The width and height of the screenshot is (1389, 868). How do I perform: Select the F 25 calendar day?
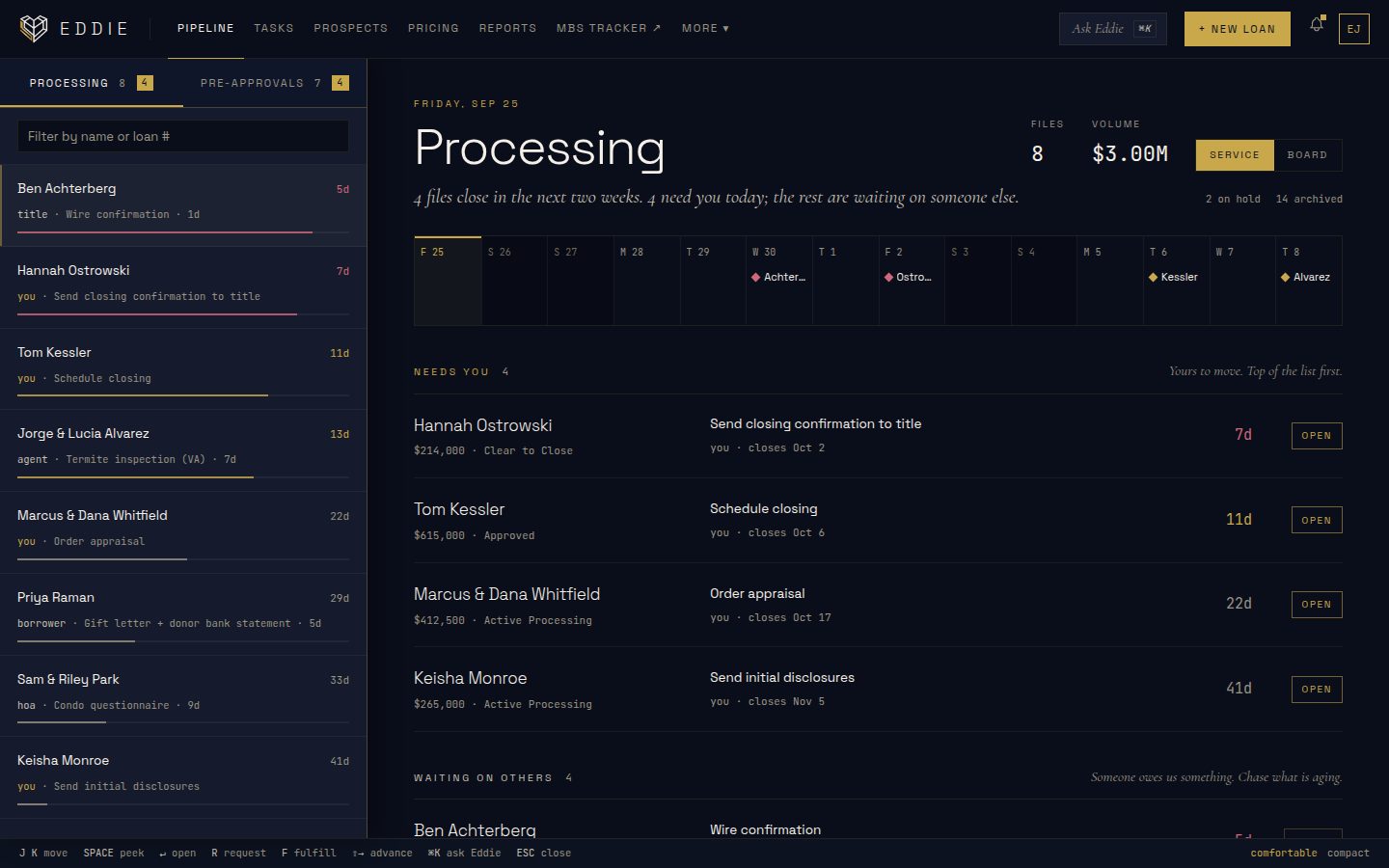pyautogui.click(x=448, y=281)
